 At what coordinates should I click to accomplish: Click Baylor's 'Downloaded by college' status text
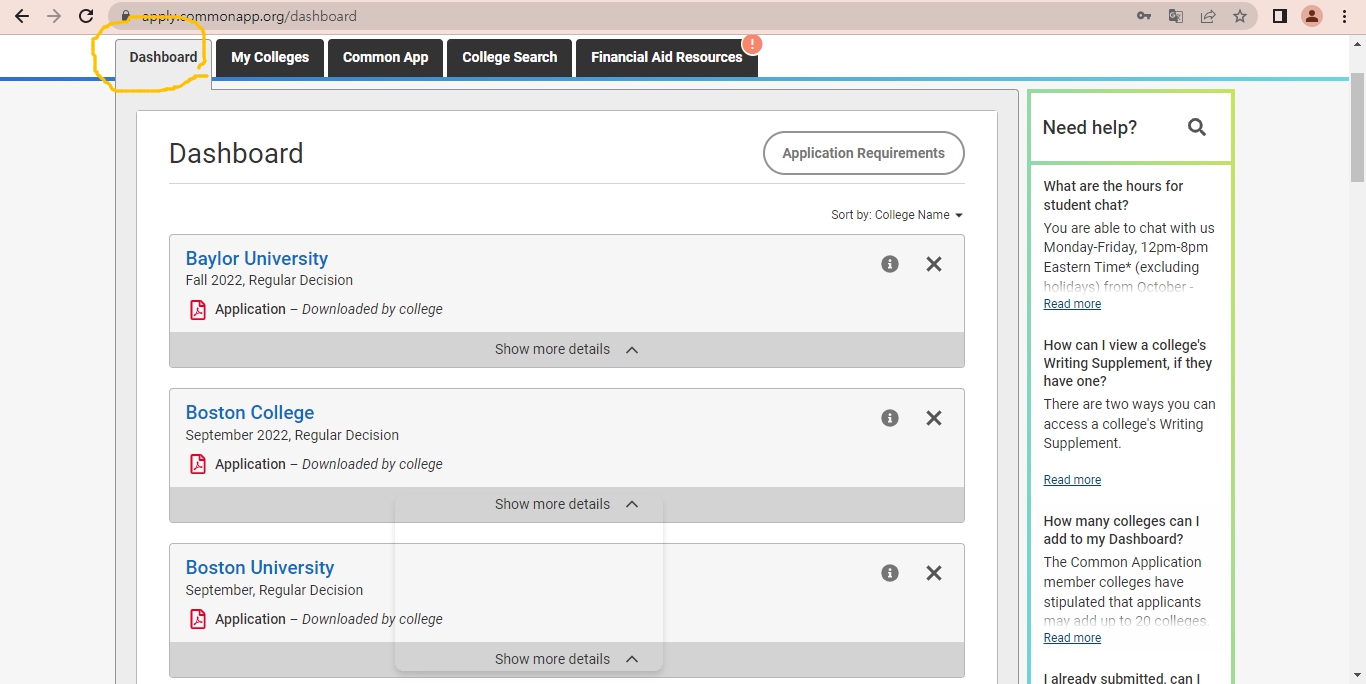pos(372,309)
